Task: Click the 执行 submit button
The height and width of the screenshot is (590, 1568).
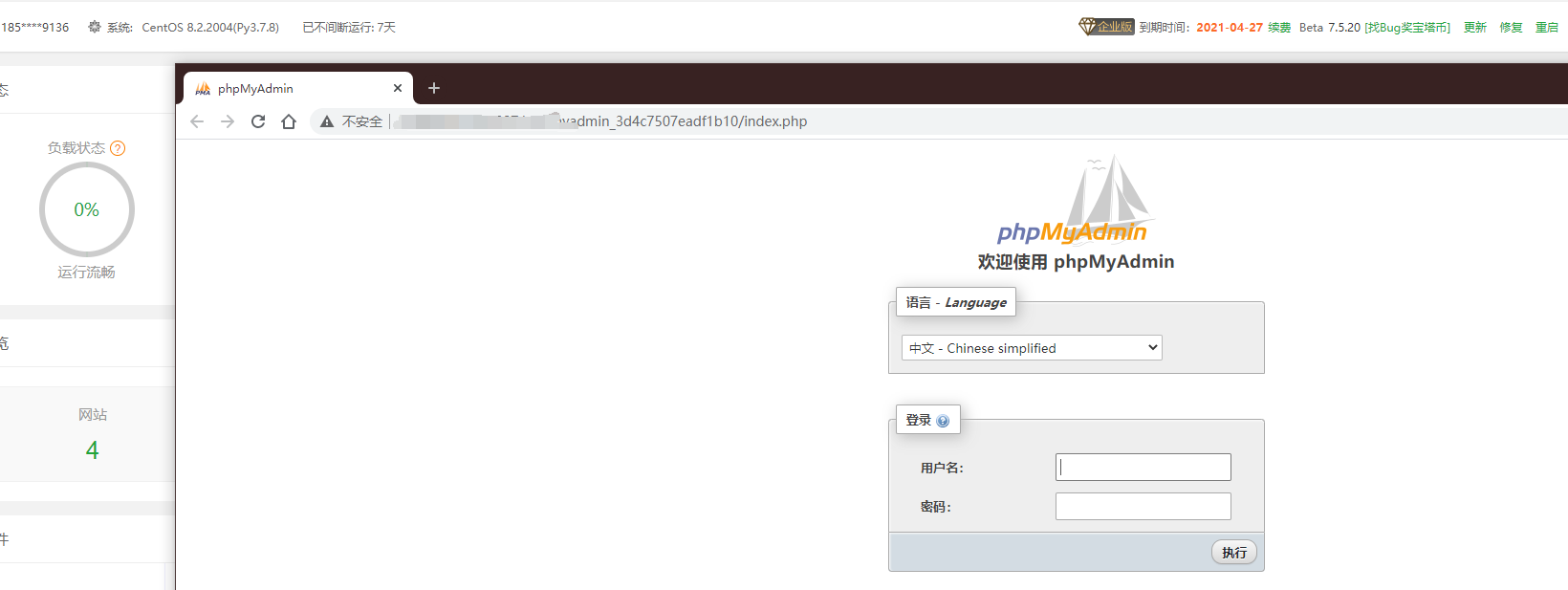Action: pos(1234,553)
